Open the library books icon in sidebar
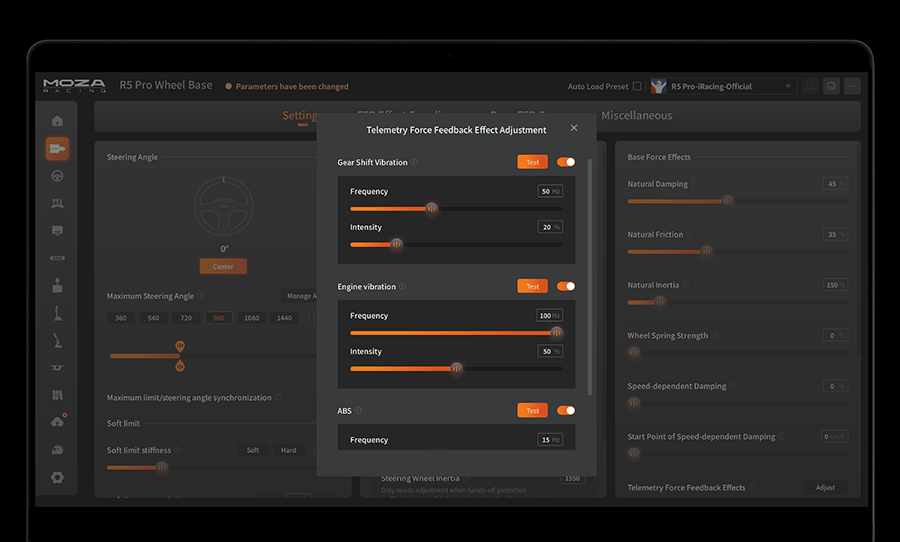The height and width of the screenshot is (542, 900). pos(57,395)
